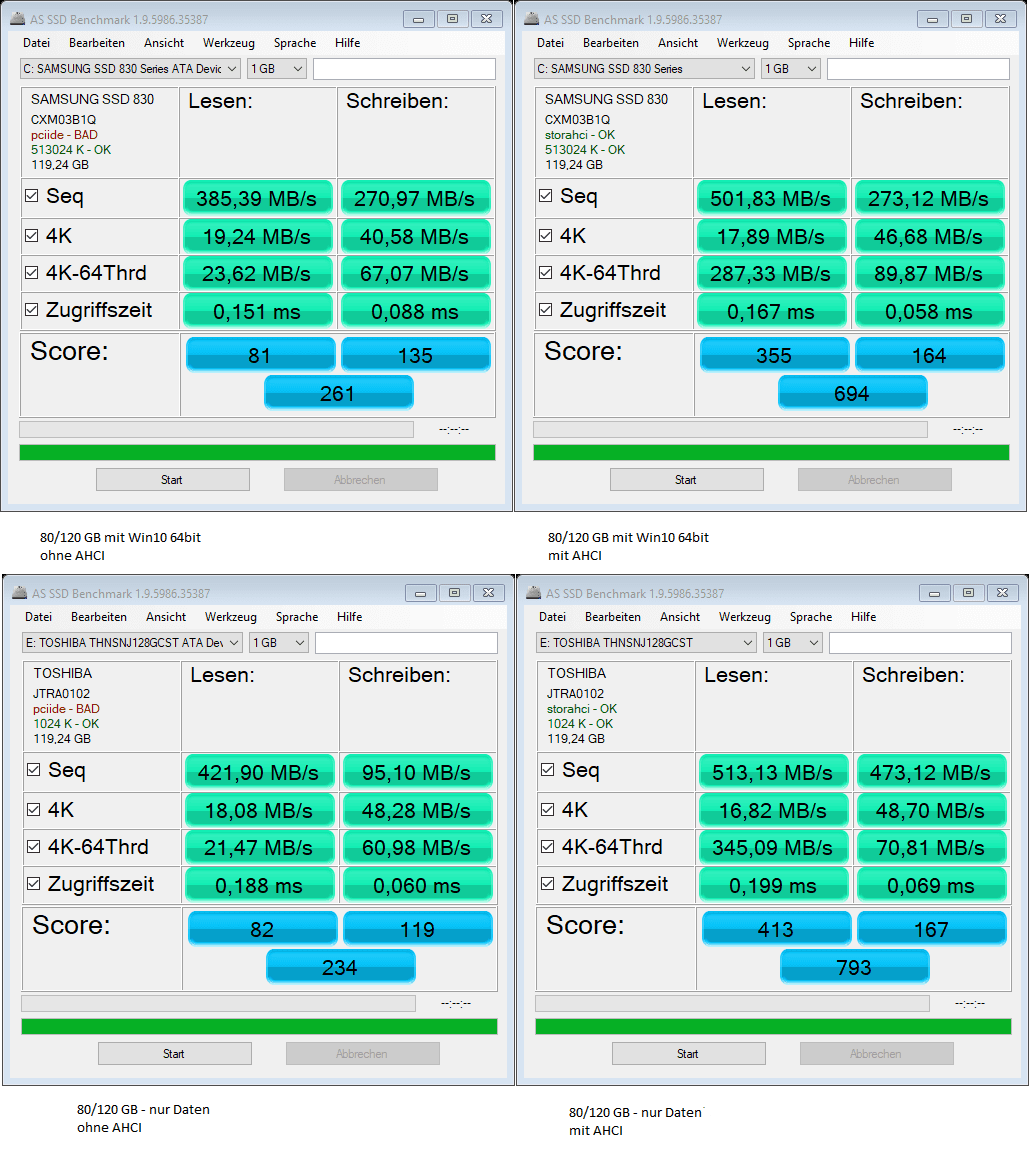Click the 95,10 MB/s Seq write result
Image resolution: width=1030 pixels, height=1152 pixels.
click(417, 772)
